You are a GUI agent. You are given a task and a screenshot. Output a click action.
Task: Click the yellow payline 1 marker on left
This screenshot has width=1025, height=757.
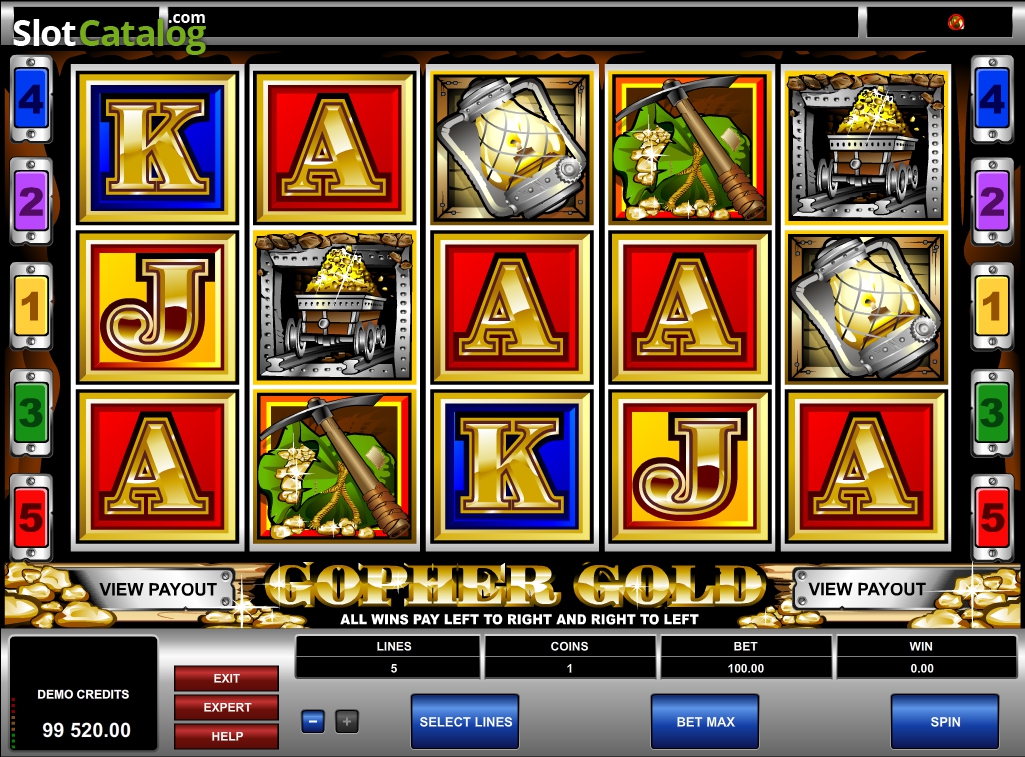point(31,306)
